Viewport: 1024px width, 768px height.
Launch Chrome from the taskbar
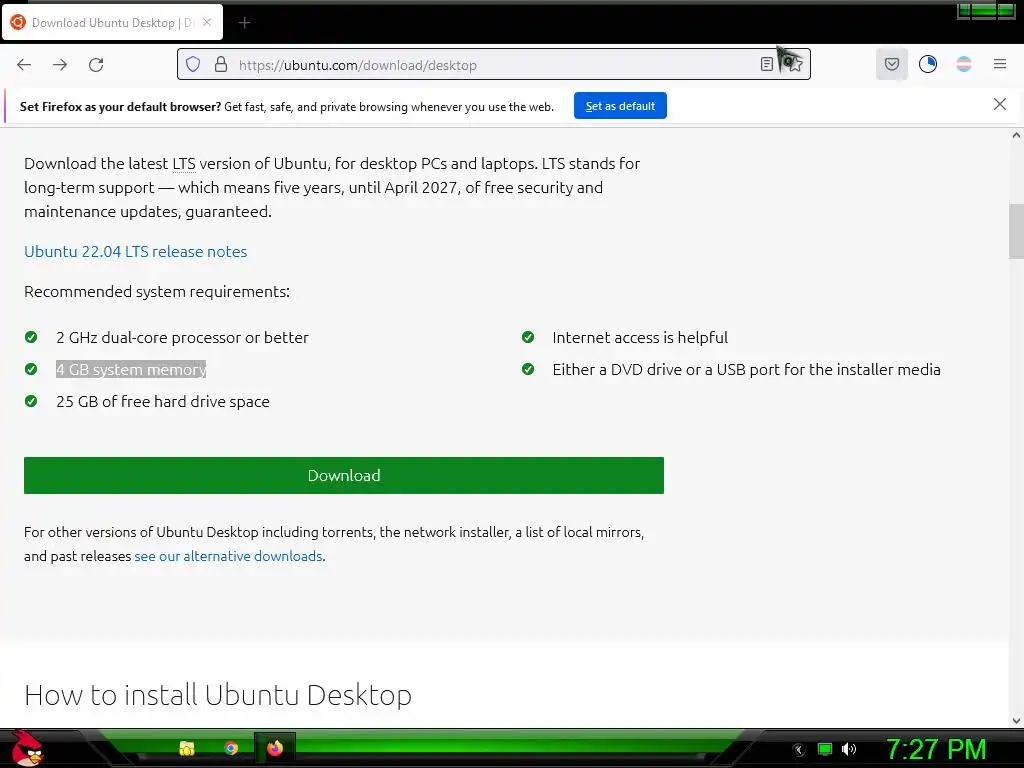(x=231, y=748)
